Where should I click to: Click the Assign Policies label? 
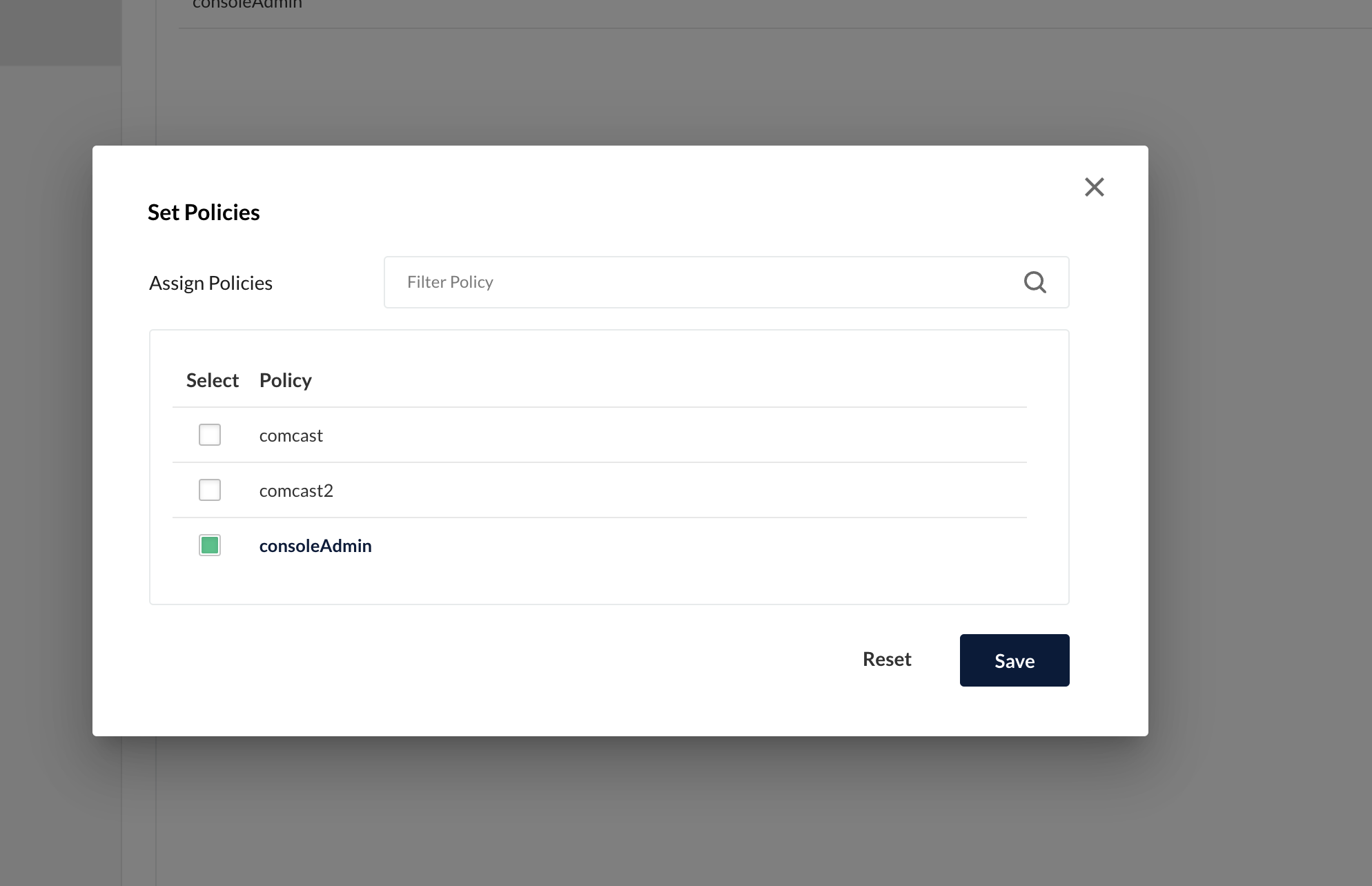pyautogui.click(x=210, y=283)
